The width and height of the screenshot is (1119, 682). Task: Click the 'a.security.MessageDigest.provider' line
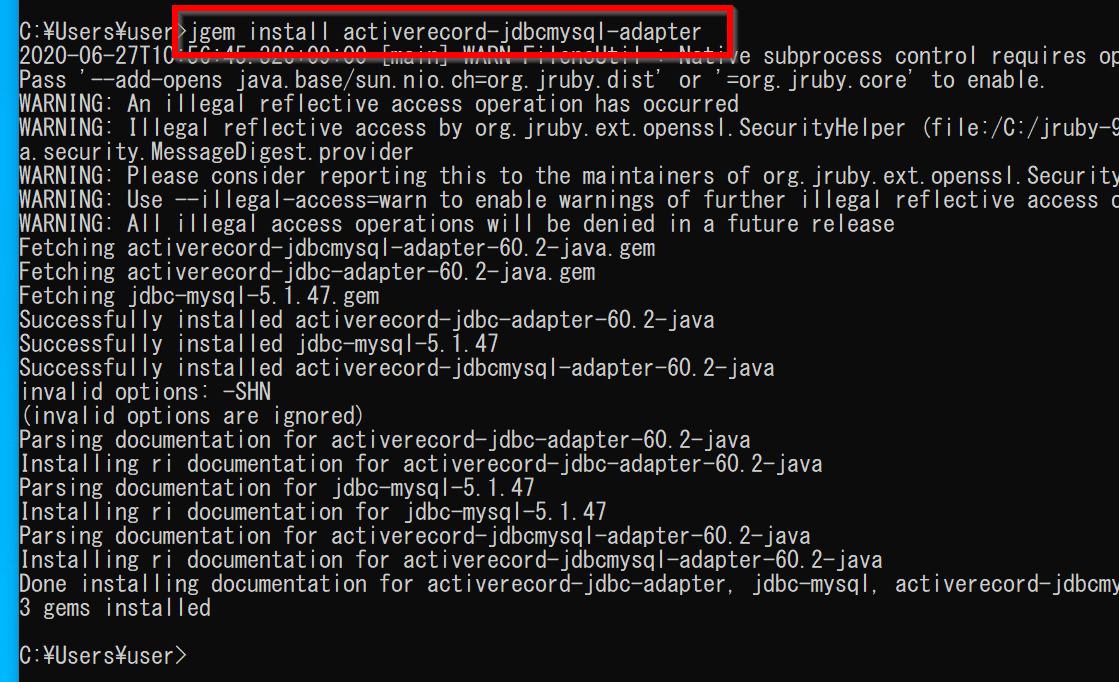pyautogui.click(x=216, y=152)
